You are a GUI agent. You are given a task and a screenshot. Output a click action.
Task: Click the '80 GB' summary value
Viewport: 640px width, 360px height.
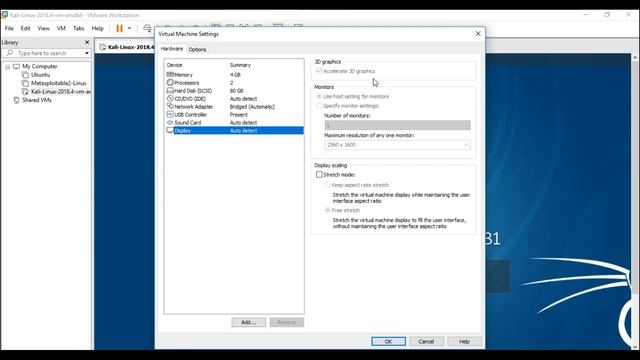[x=236, y=91]
